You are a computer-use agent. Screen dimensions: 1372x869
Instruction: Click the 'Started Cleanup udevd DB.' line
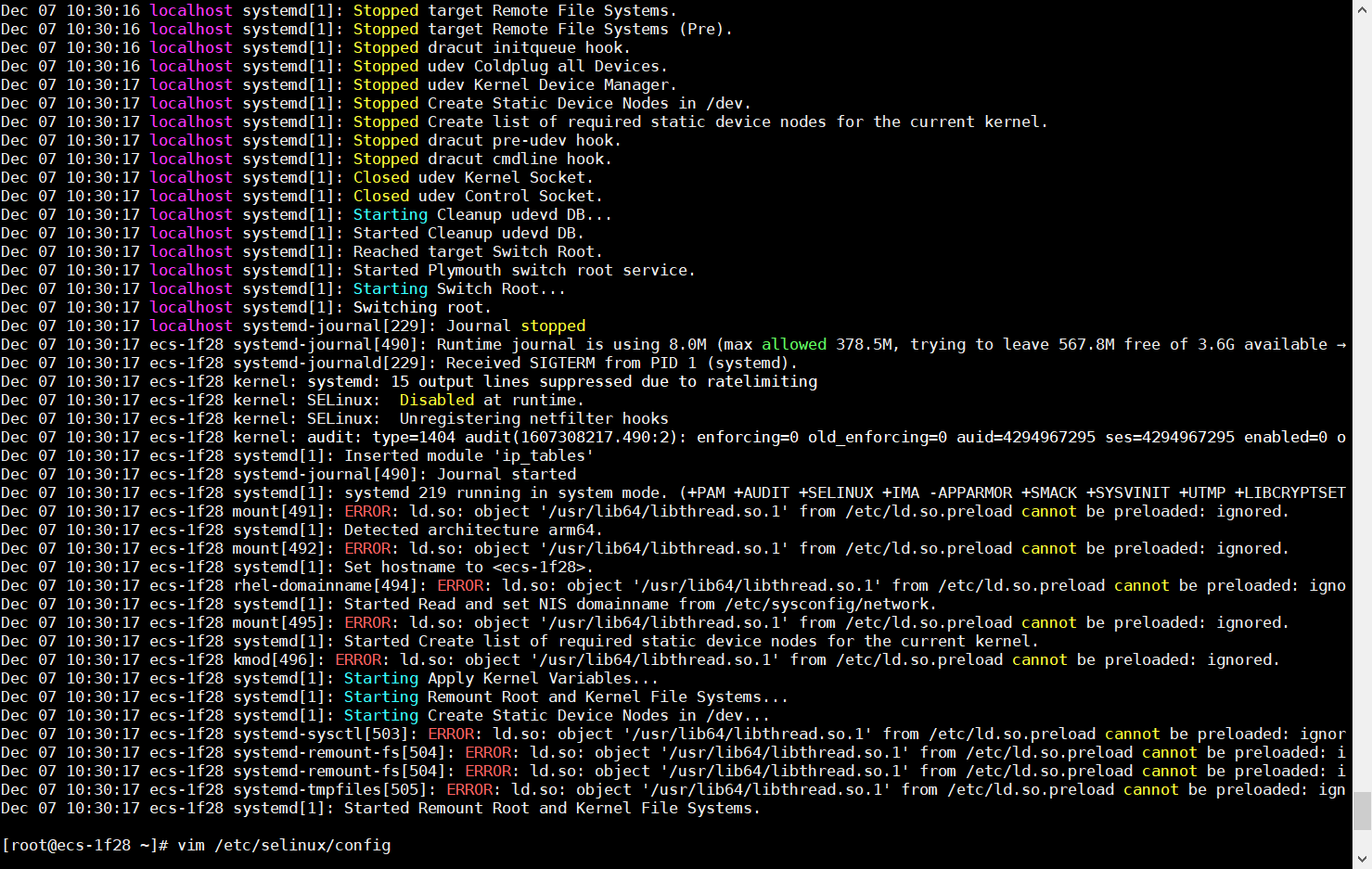click(x=292, y=233)
